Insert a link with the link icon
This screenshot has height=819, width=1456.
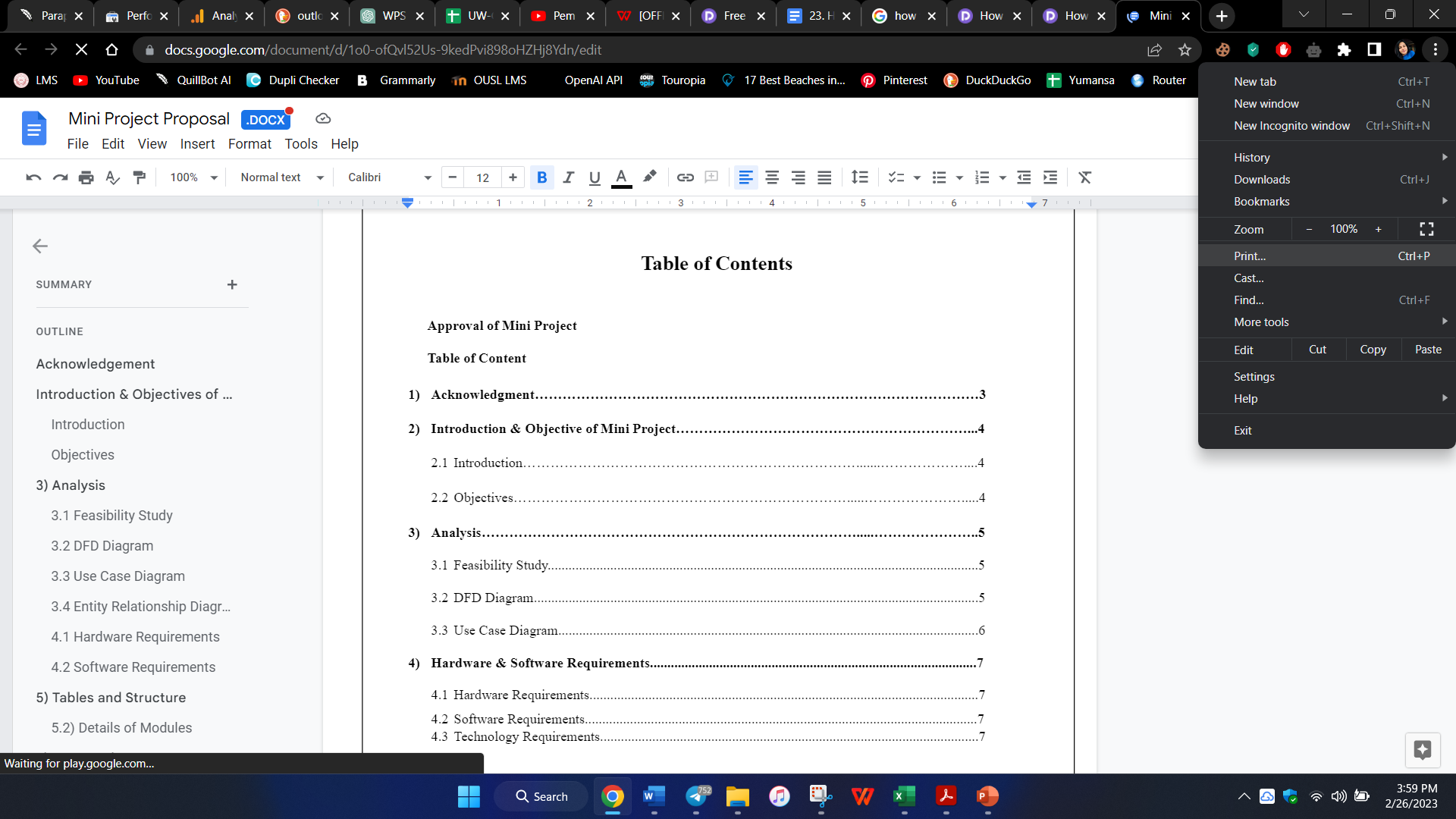(685, 177)
